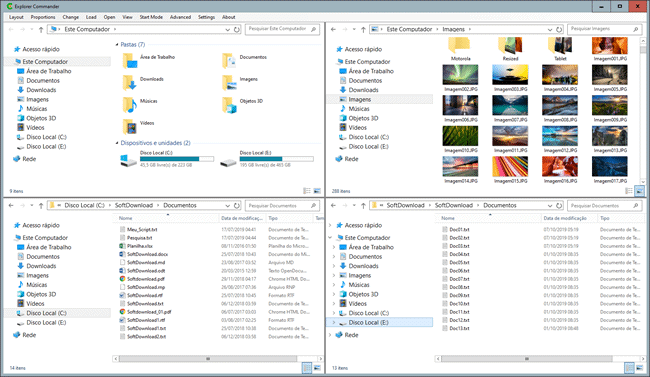Open the Settings menu
Screen dimensions: 650x377
pos(206,17)
